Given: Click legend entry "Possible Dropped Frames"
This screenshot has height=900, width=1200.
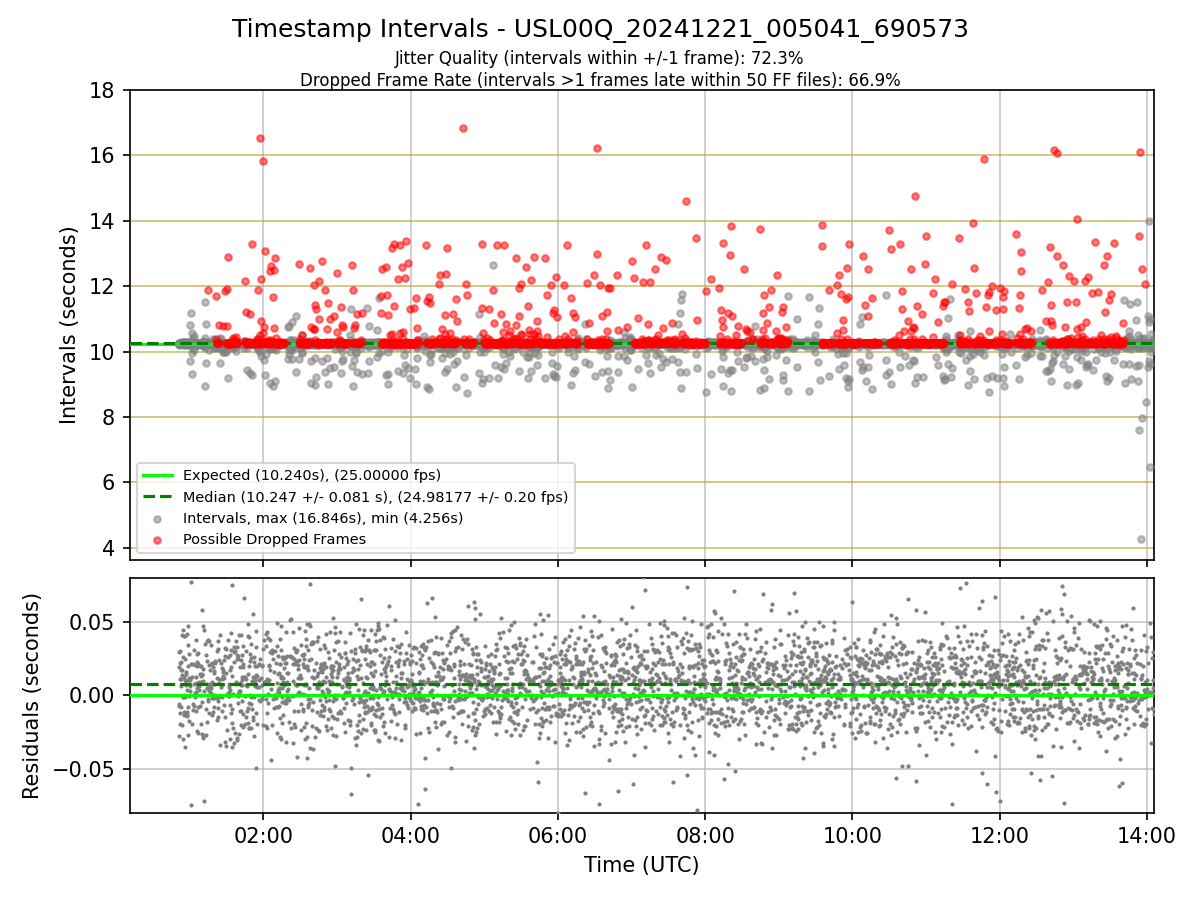Looking at the screenshot, I should [x=274, y=539].
